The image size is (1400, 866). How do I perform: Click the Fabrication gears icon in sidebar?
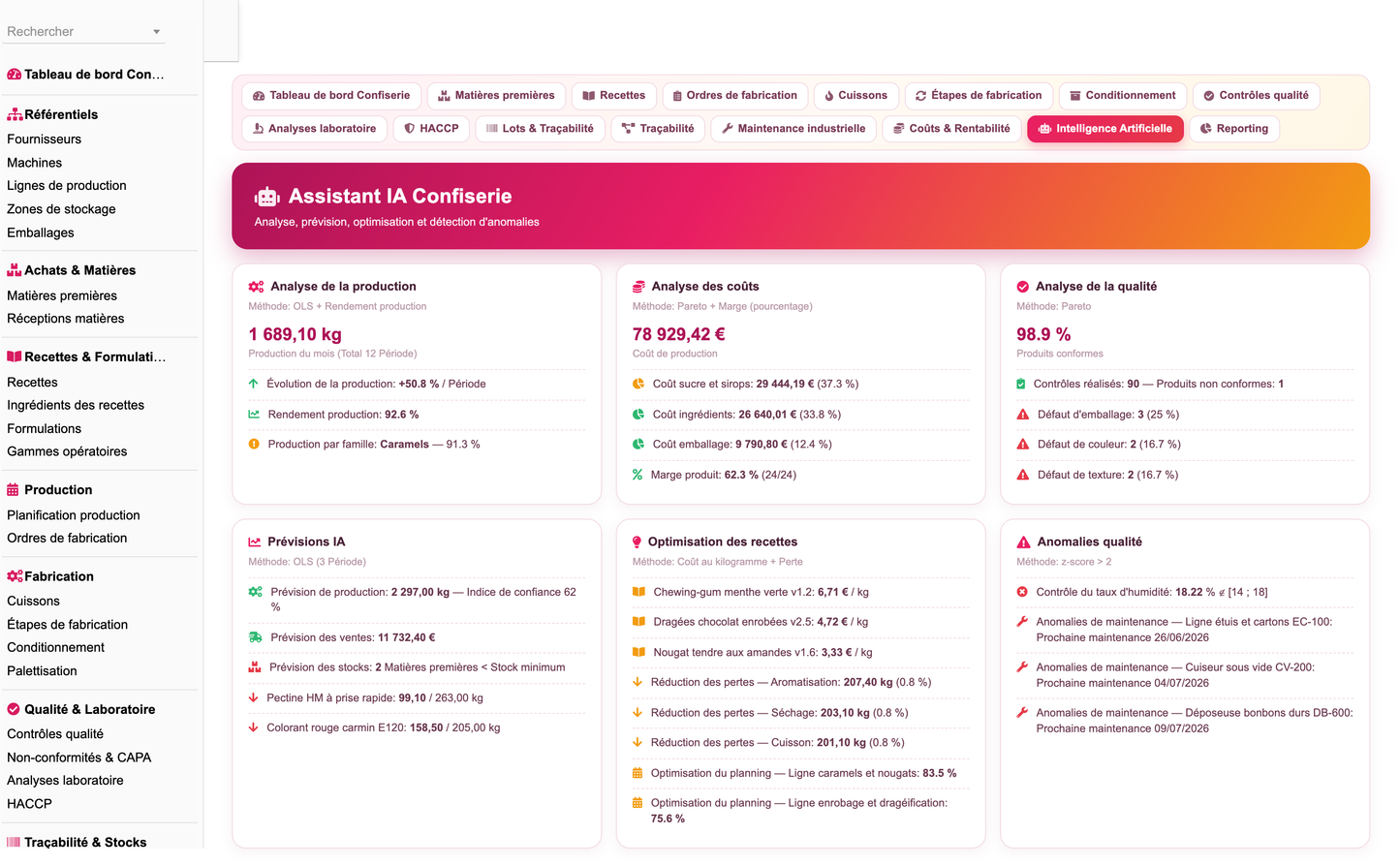click(14, 576)
